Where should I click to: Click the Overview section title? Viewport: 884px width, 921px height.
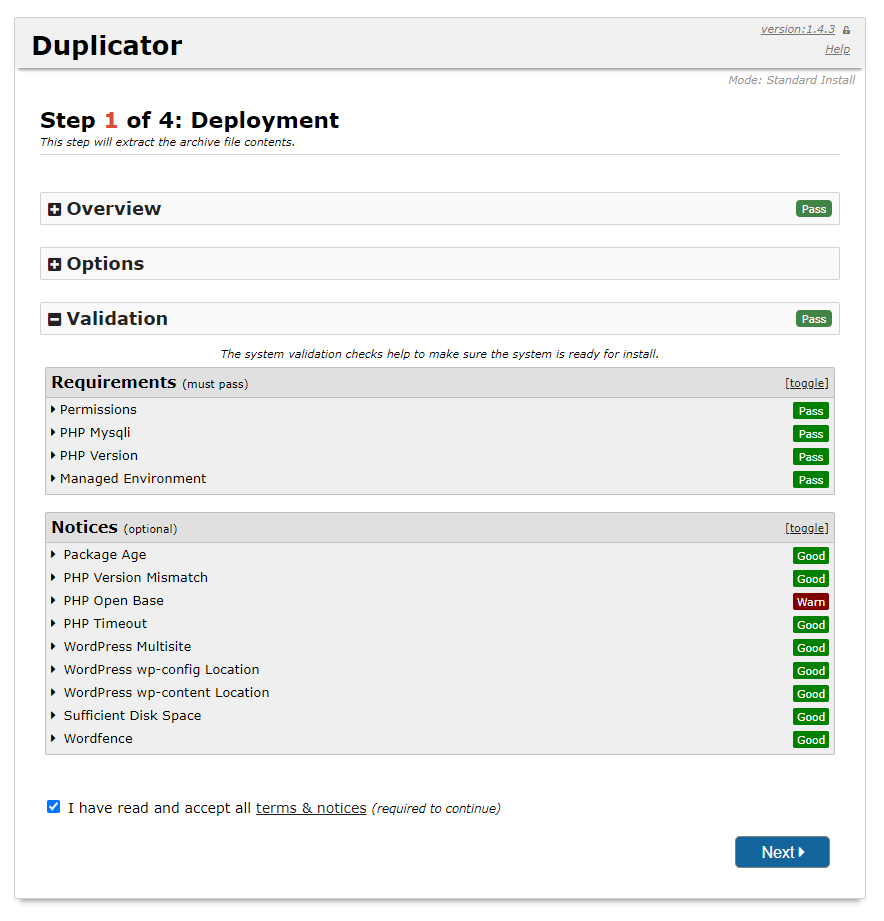pos(113,209)
